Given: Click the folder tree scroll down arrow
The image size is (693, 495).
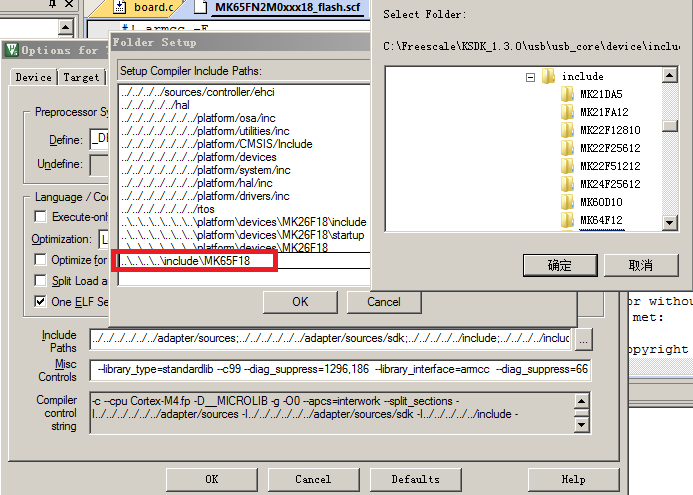Looking at the screenshot, I should coord(670,223).
